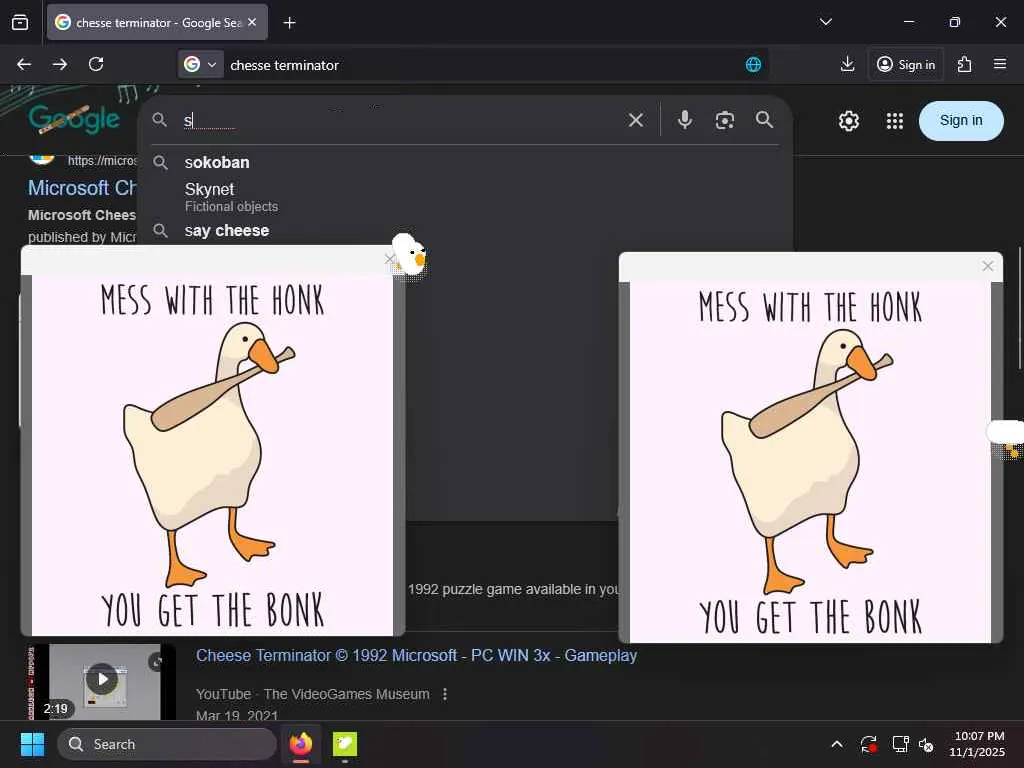Close the left goose meme popup window
The height and width of the screenshot is (768, 1024).
tap(389, 259)
